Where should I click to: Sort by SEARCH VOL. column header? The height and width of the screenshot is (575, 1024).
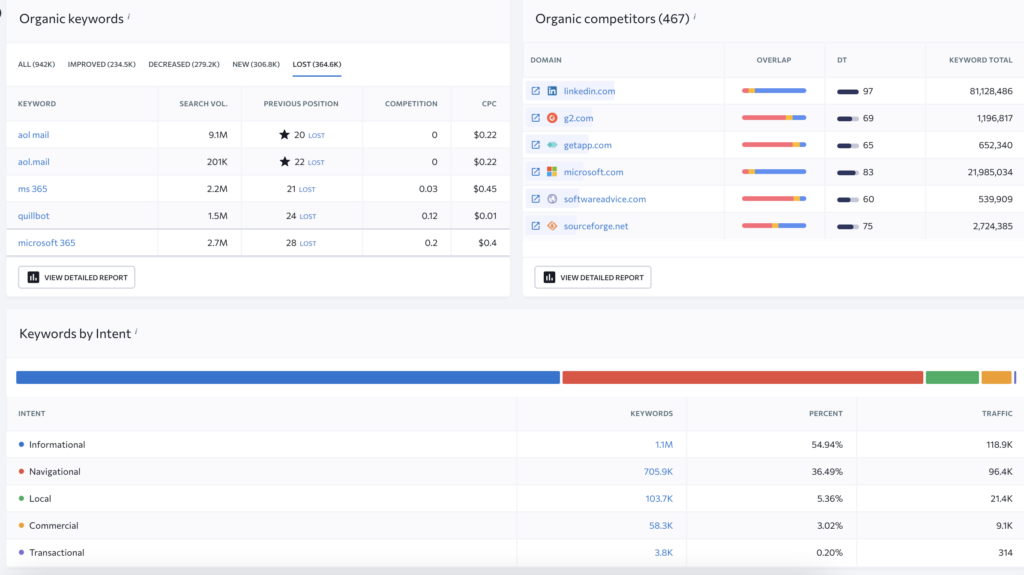pos(203,104)
